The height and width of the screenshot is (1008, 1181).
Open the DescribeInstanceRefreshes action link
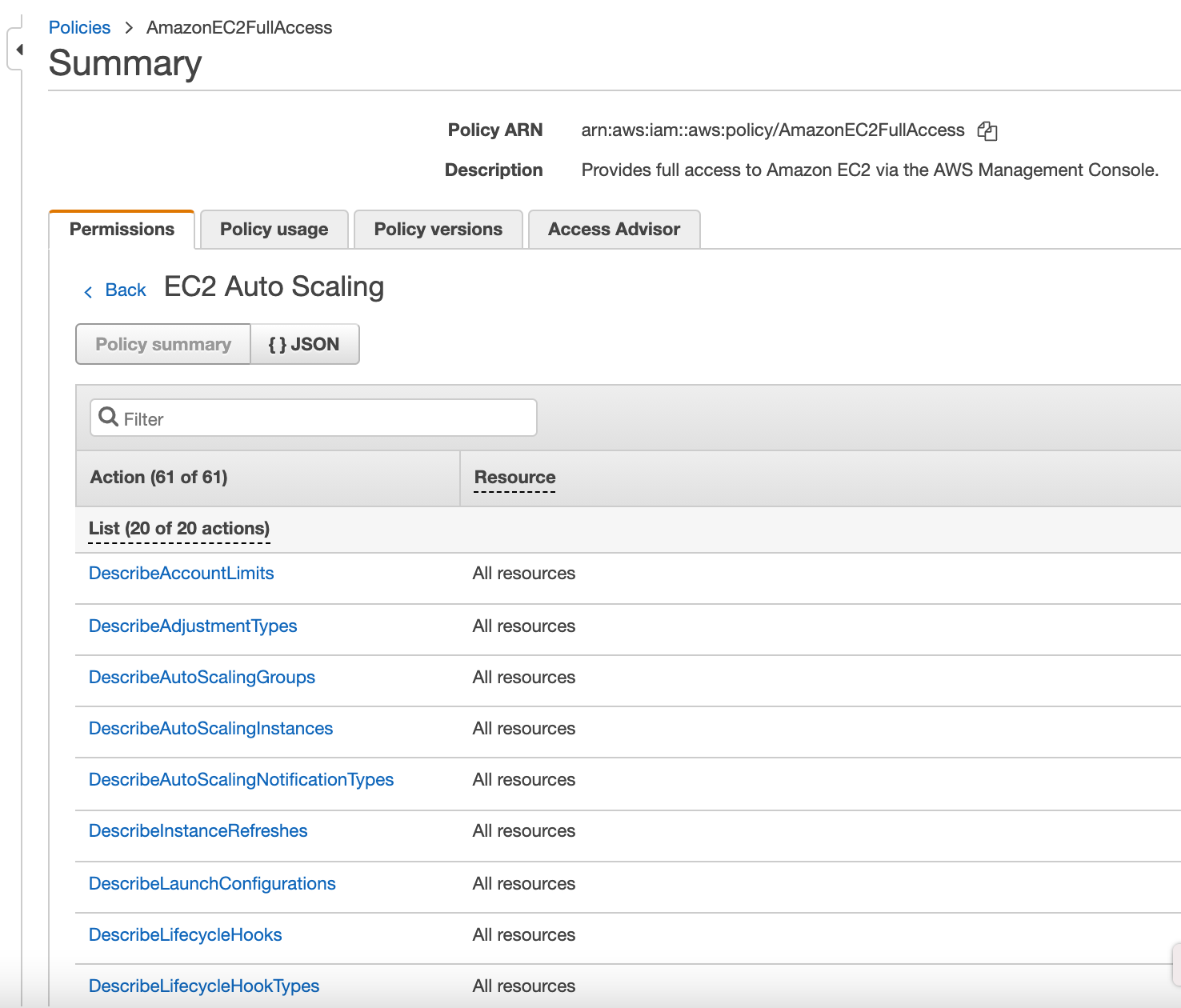198,831
